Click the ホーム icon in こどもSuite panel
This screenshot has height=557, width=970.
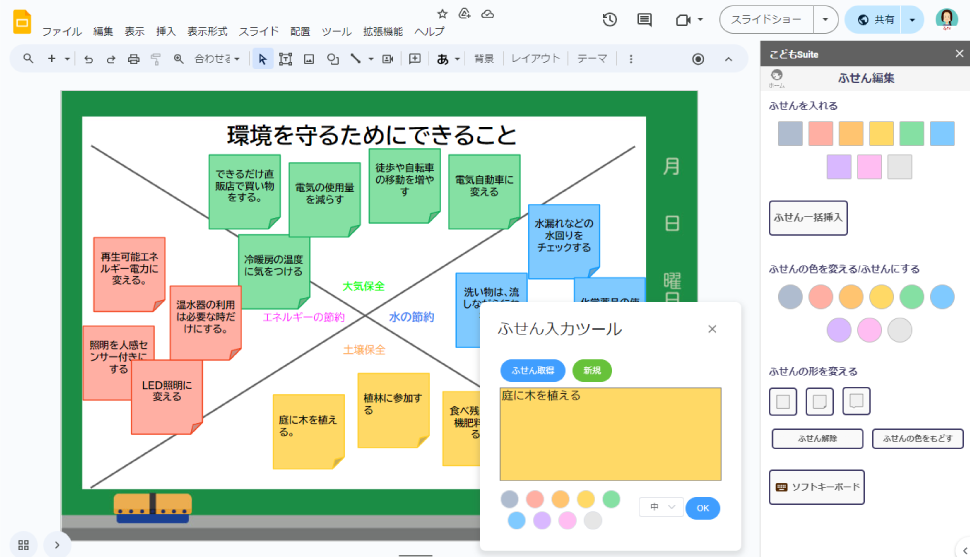[x=777, y=77]
